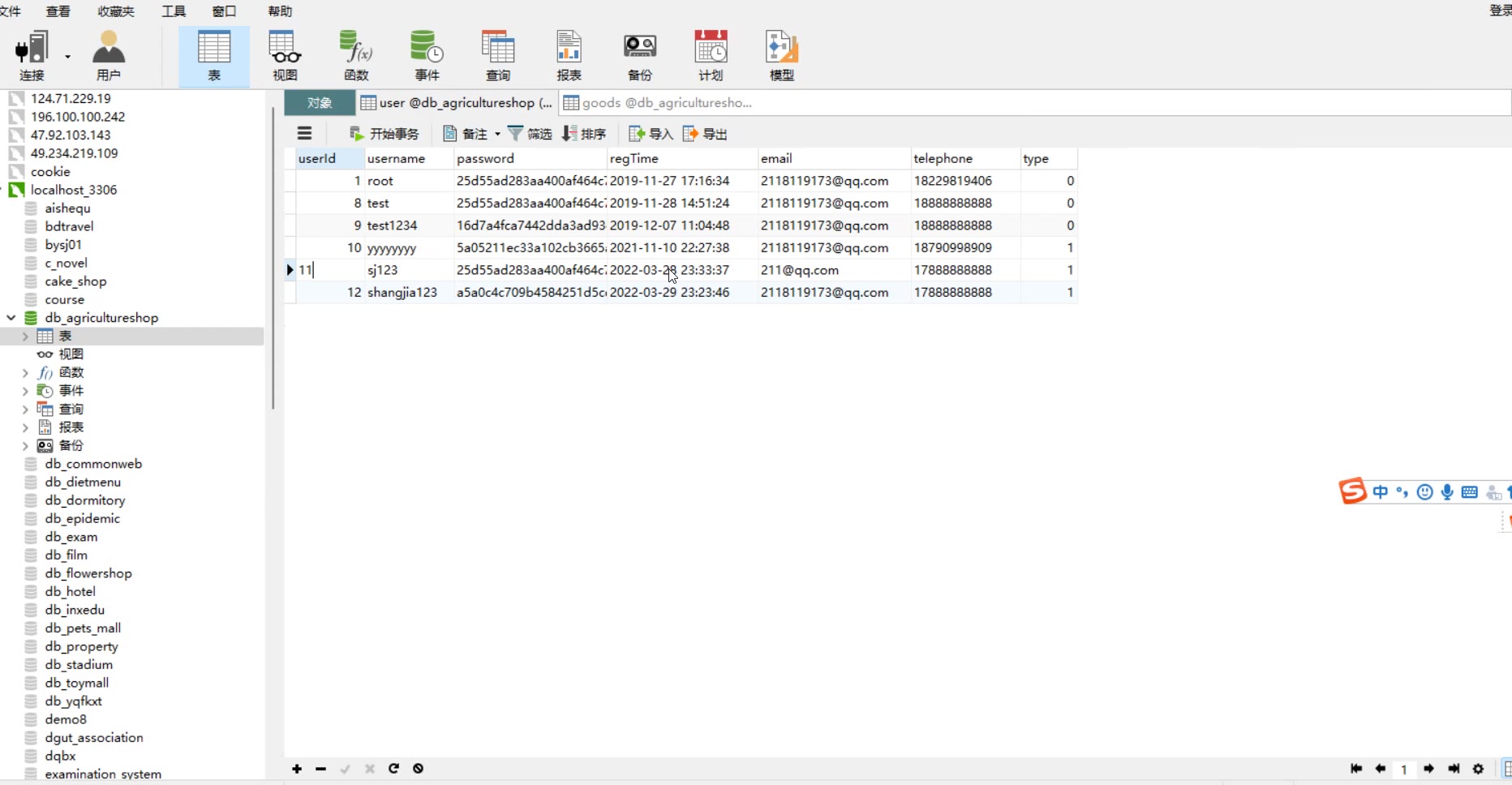The image size is (1512, 785).
Task: Go to the last page of records
Action: pyautogui.click(x=1454, y=769)
